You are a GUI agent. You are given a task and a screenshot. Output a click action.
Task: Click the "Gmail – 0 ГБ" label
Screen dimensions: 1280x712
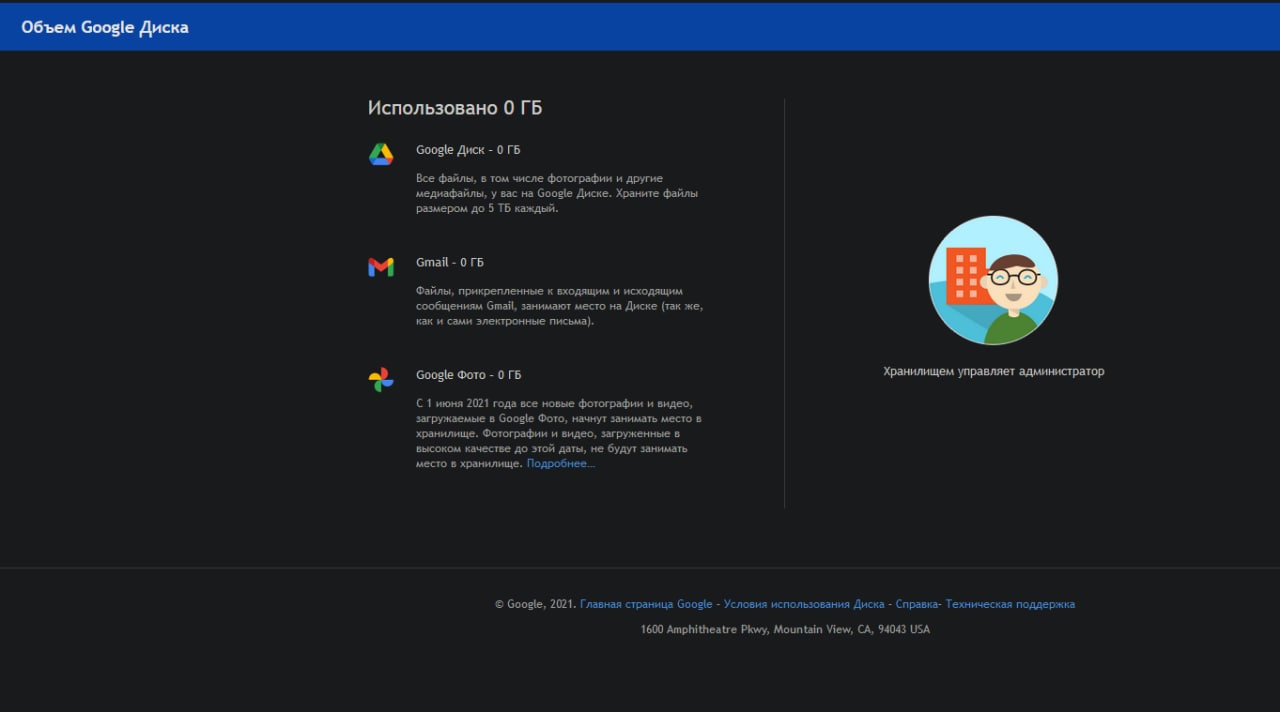tap(450, 262)
